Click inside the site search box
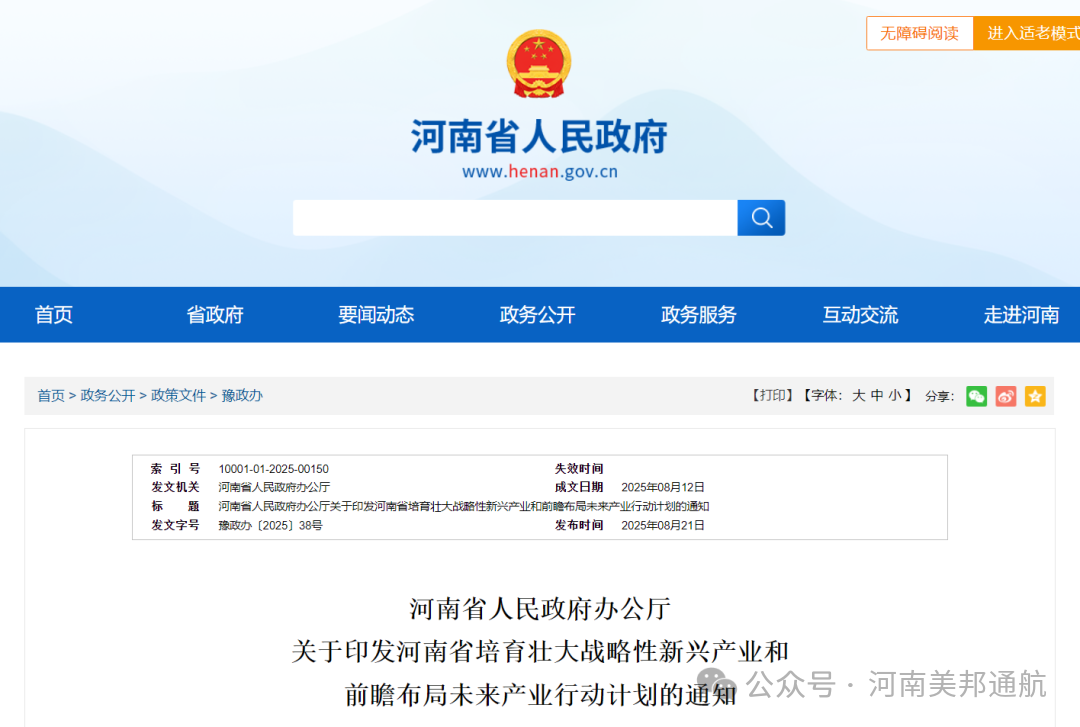Viewport: 1080px width, 727px height. (x=514, y=218)
